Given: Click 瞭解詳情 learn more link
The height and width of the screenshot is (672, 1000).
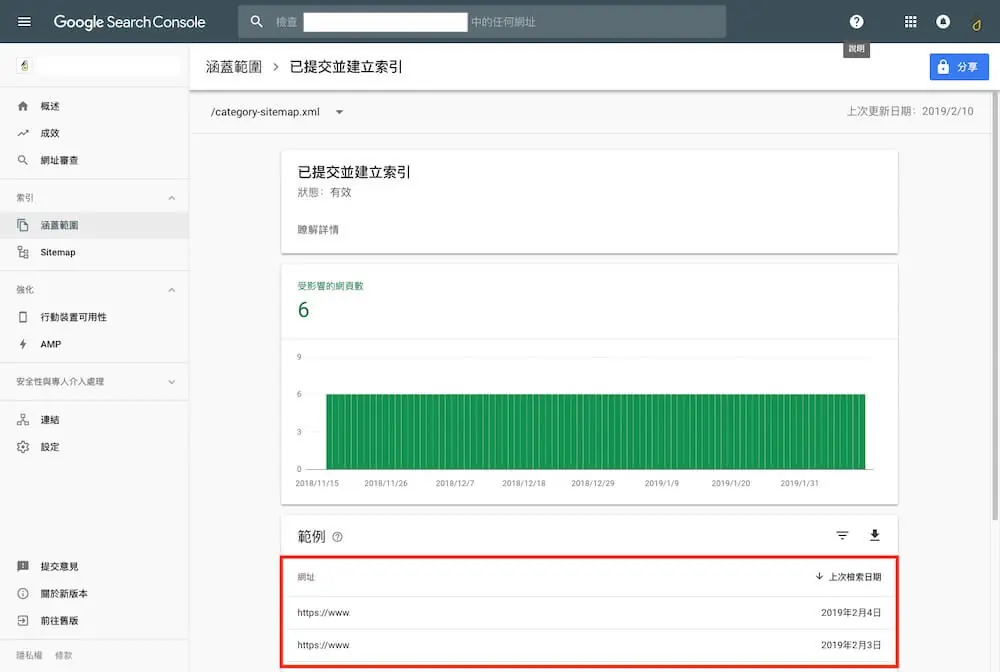Looking at the screenshot, I should click(318, 230).
